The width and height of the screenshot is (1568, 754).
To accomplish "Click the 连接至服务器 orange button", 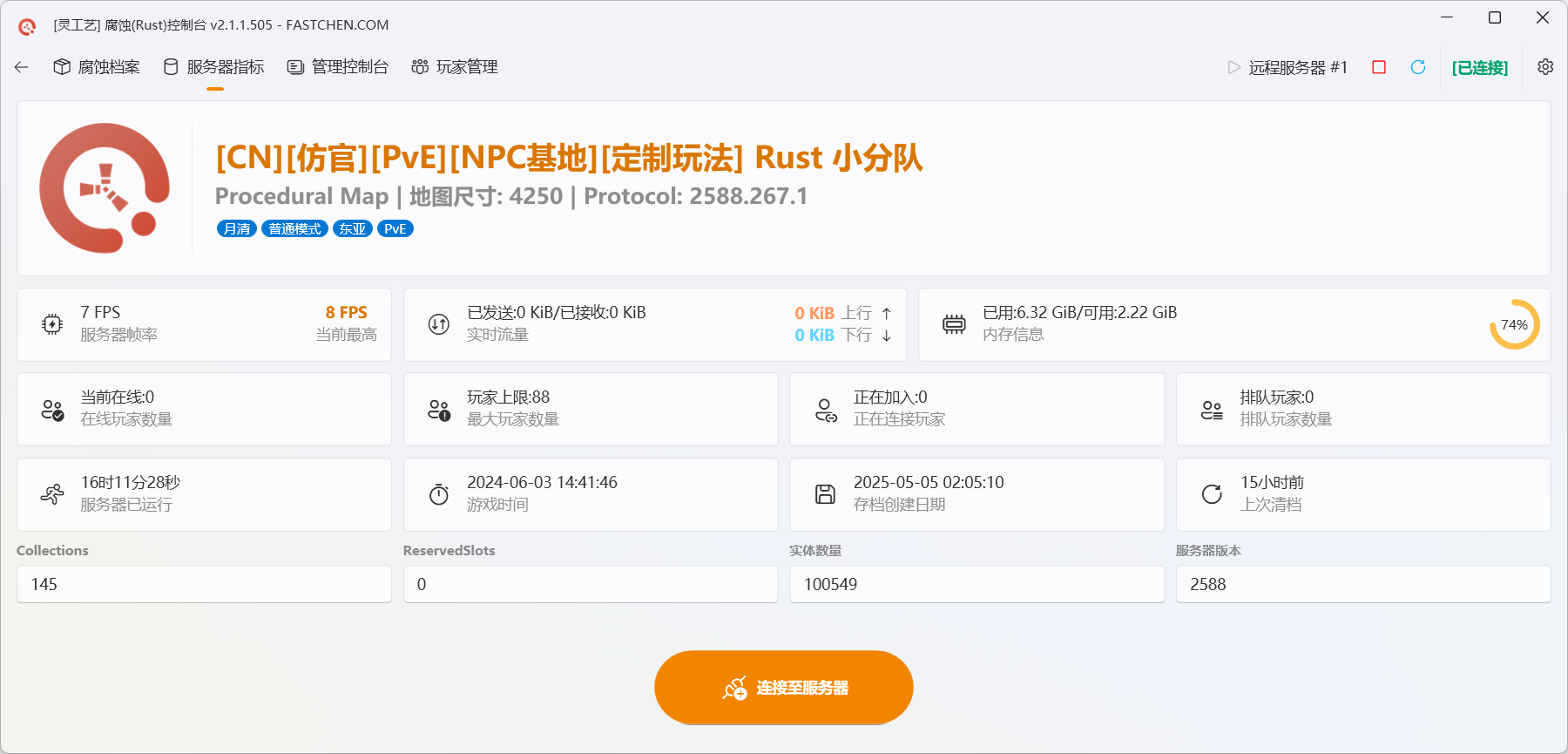I will (x=784, y=688).
